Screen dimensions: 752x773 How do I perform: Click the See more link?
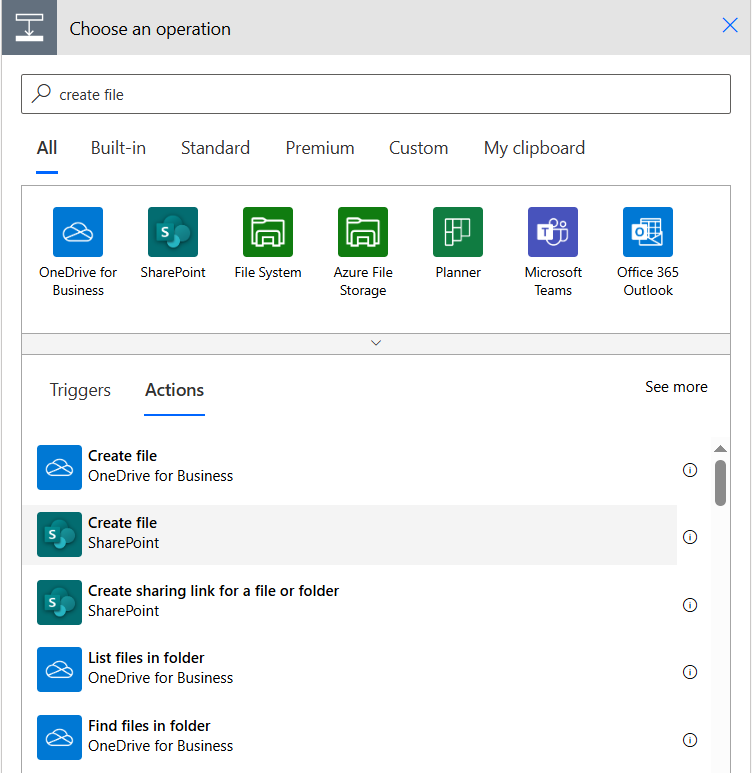pyautogui.click(x=677, y=387)
